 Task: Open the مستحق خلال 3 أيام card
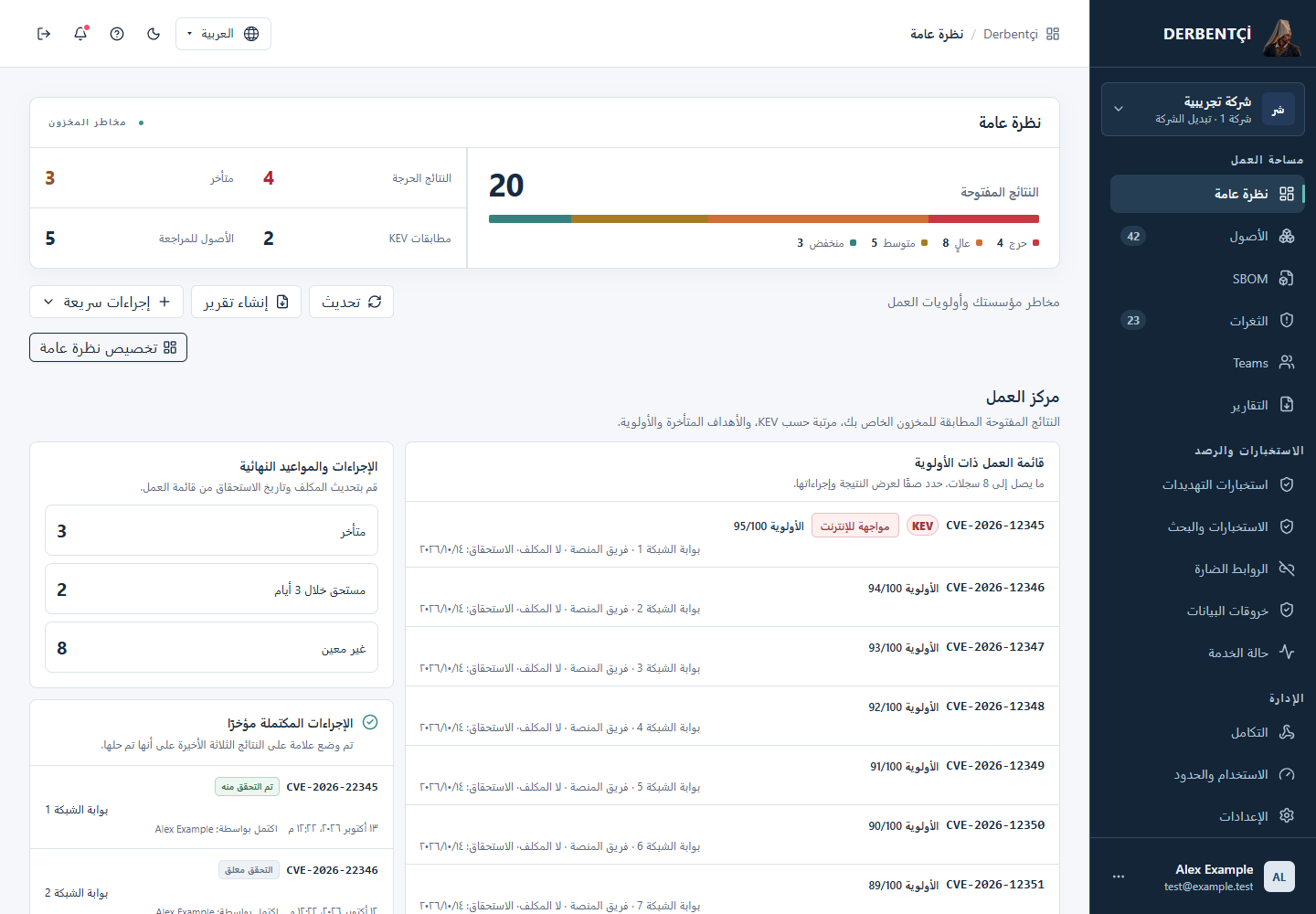211,590
